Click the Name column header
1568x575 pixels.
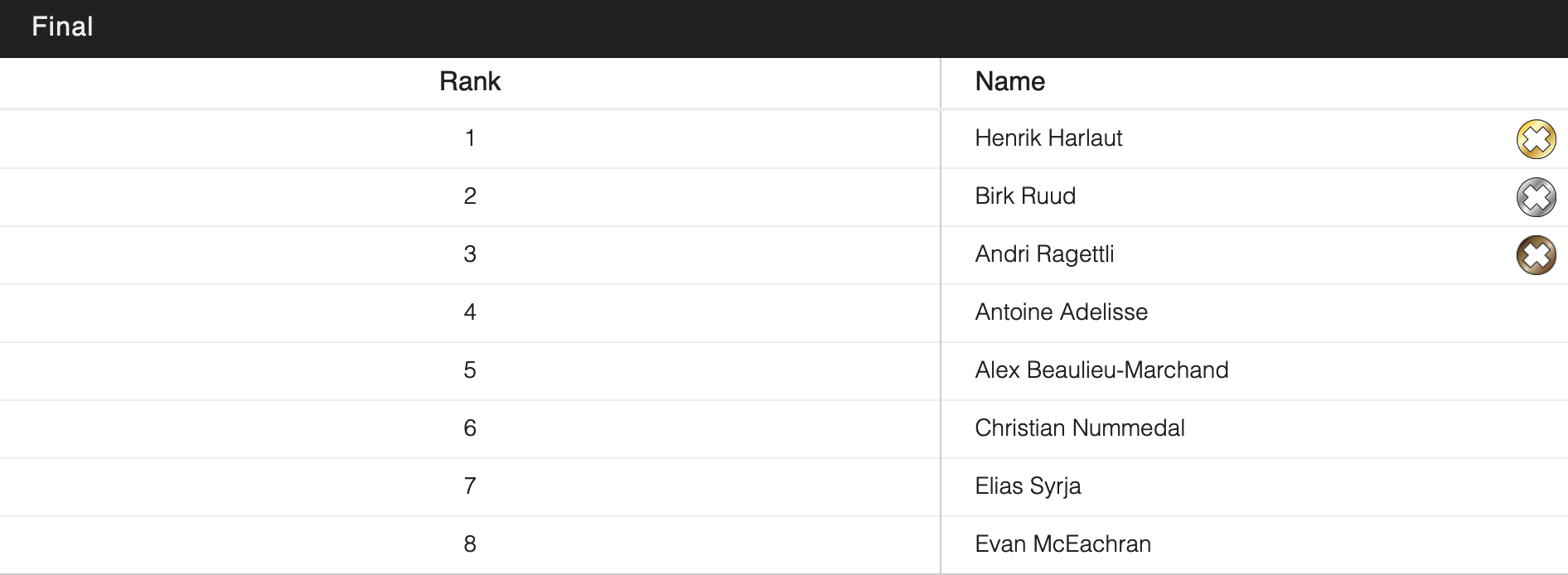(1009, 82)
